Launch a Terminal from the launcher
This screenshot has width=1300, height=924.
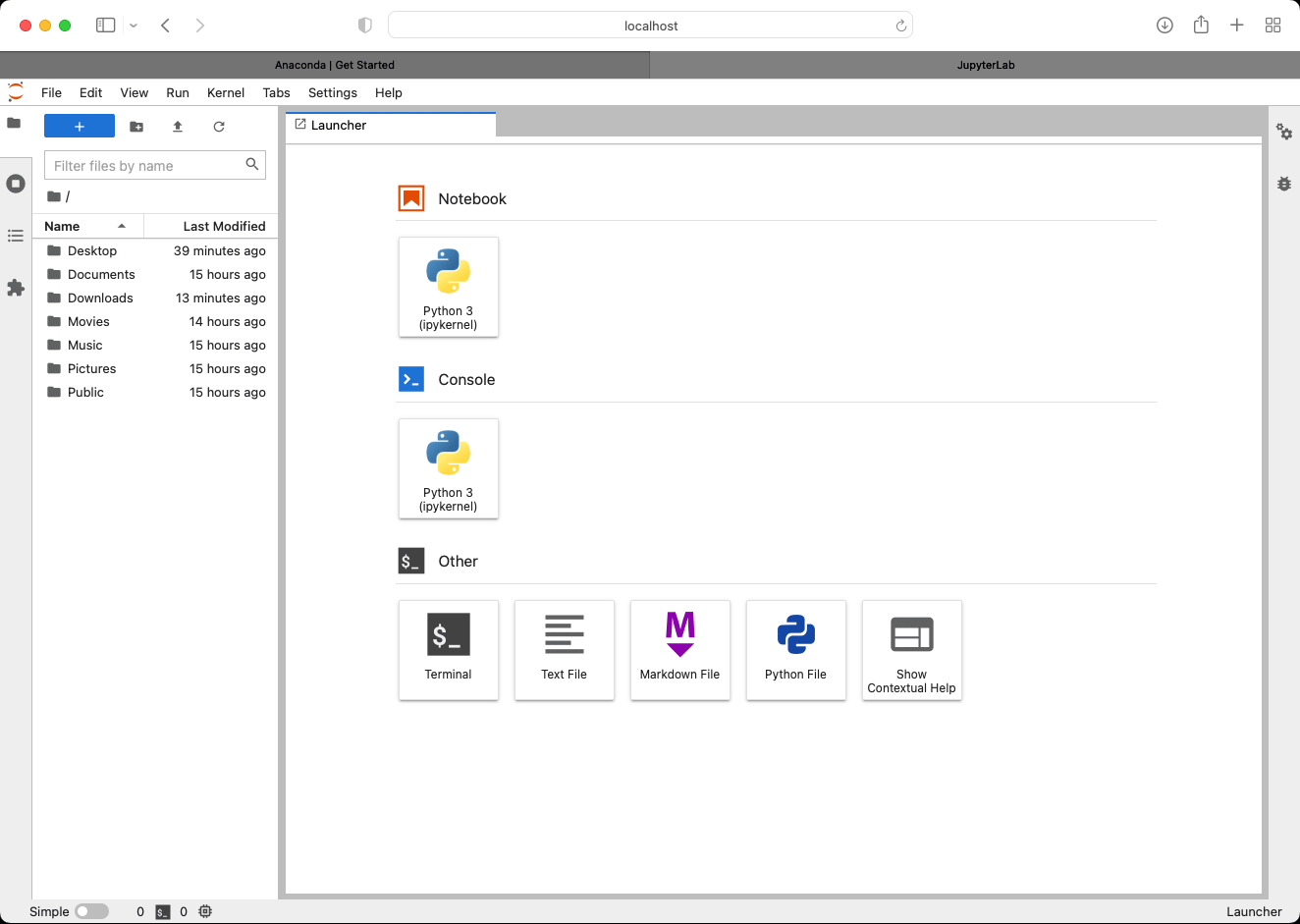[448, 649]
